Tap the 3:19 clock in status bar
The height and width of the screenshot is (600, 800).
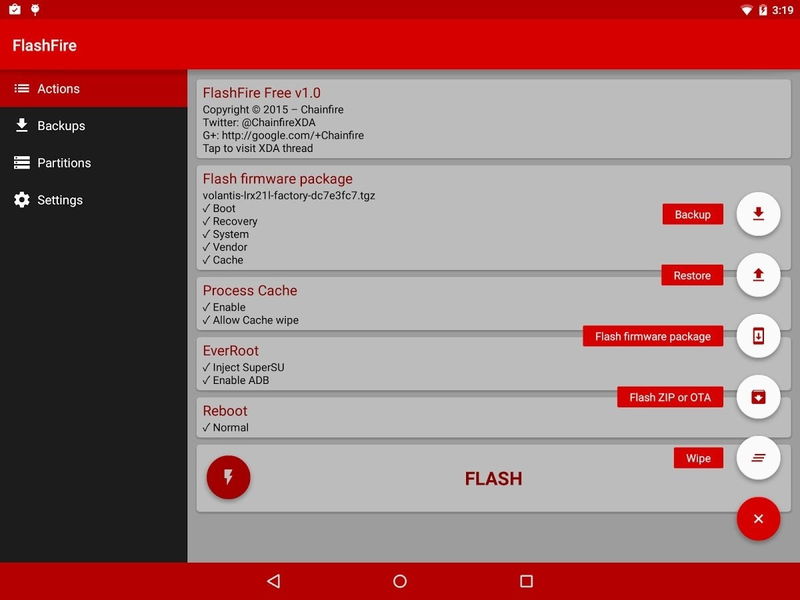(x=782, y=10)
